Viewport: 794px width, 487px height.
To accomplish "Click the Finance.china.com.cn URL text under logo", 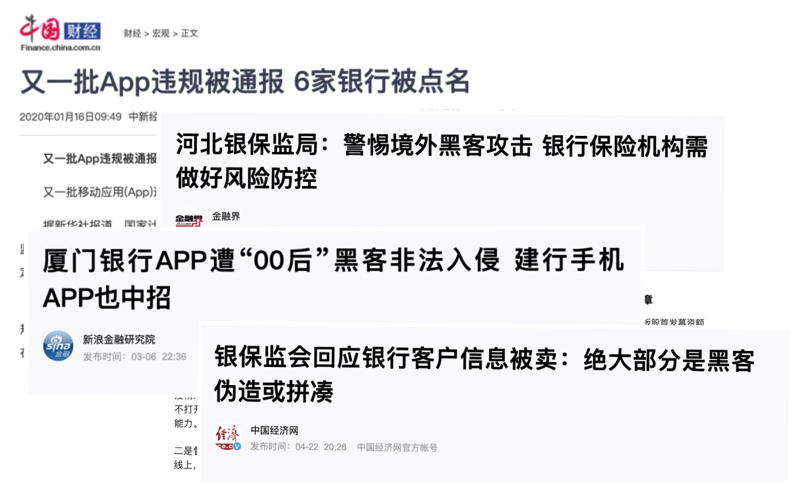I will click(61, 48).
